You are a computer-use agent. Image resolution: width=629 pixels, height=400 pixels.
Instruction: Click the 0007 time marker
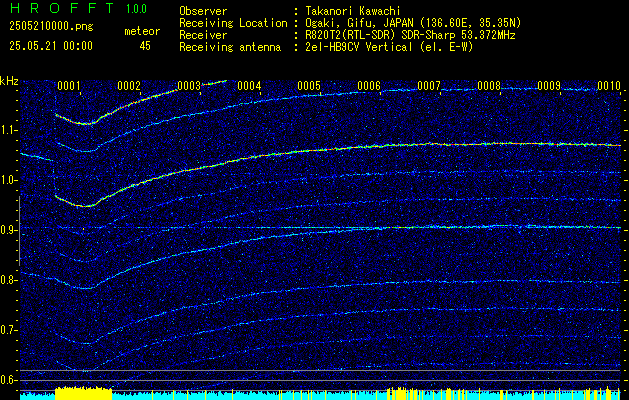coord(429,85)
